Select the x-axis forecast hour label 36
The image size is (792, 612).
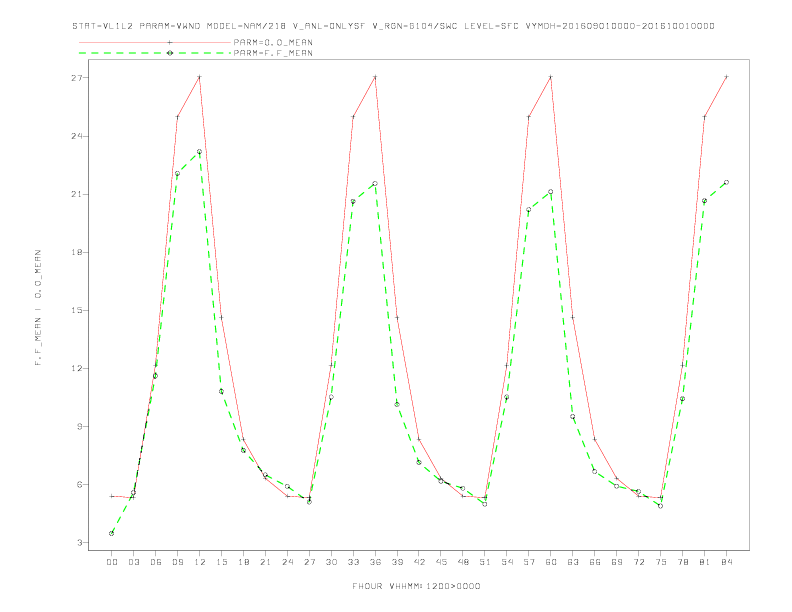[x=375, y=562]
